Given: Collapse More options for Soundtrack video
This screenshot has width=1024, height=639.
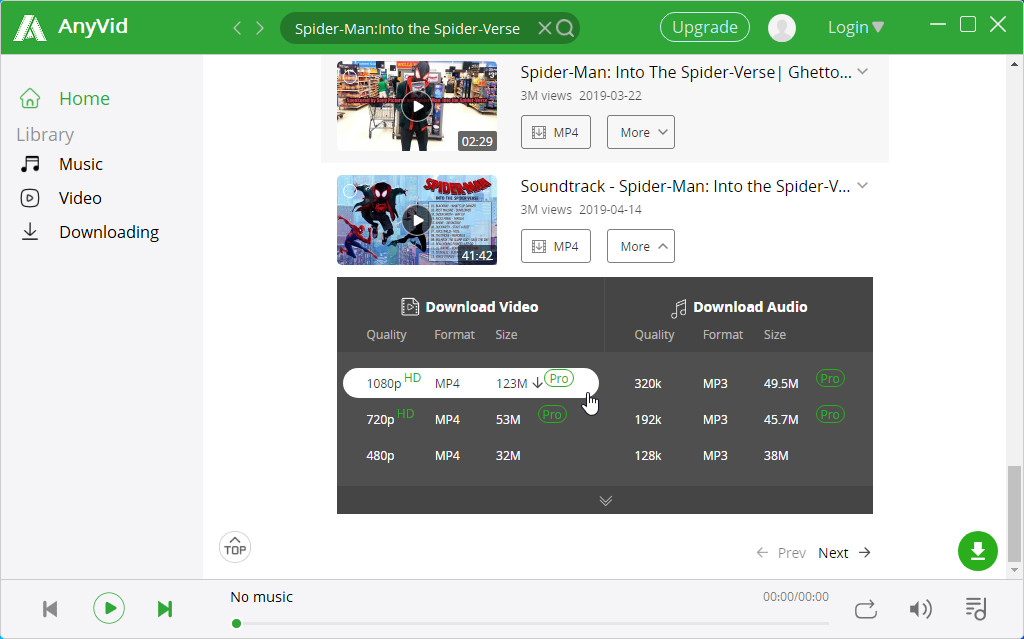Looking at the screenshot, I should (x=641, y=246).
